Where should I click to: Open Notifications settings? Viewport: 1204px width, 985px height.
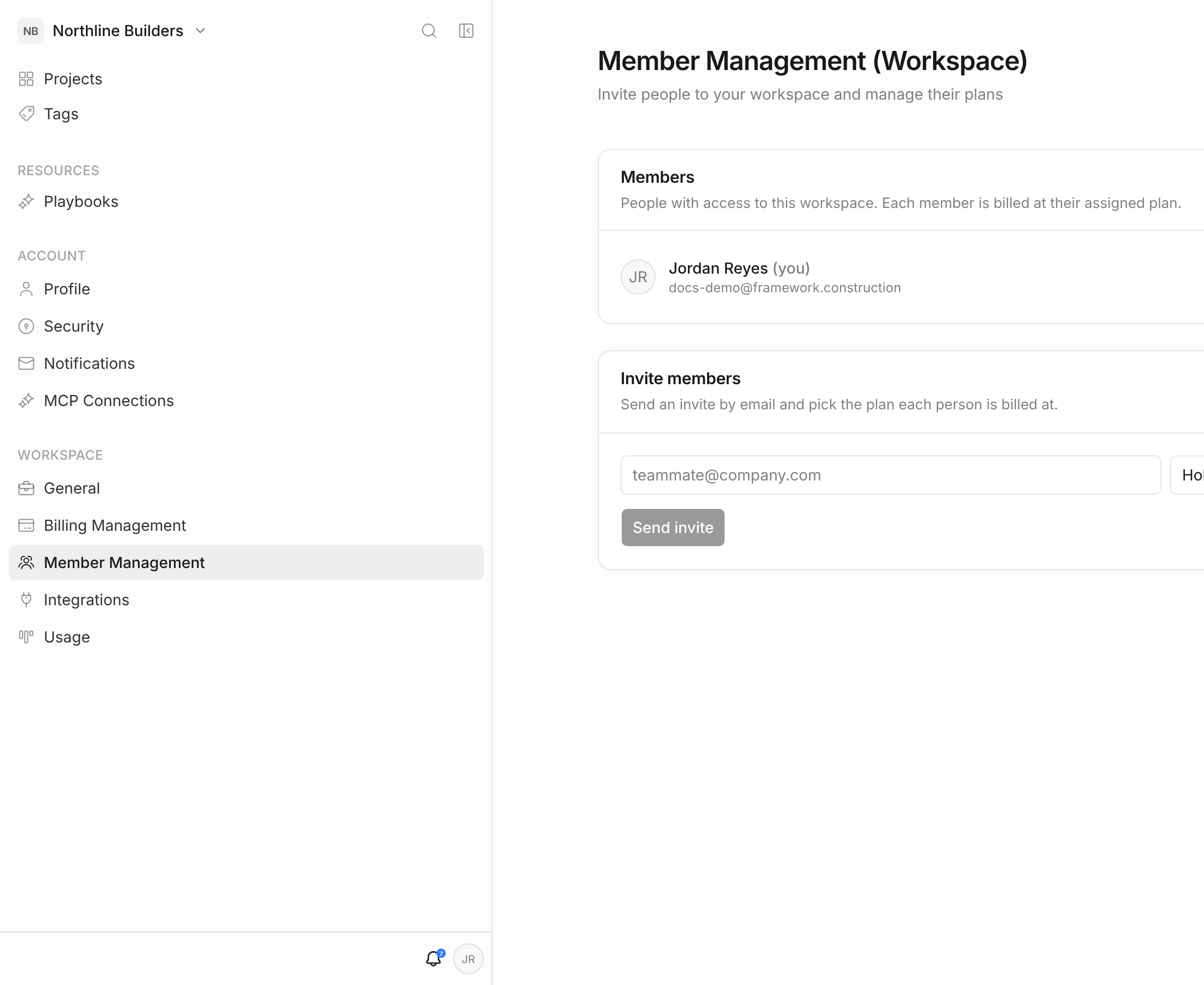246,363
